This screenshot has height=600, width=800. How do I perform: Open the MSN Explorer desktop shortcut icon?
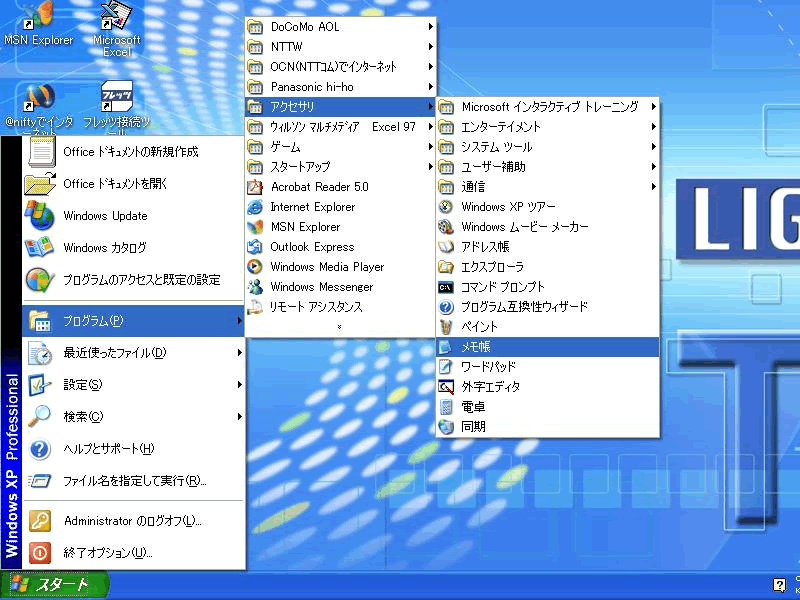39,15
